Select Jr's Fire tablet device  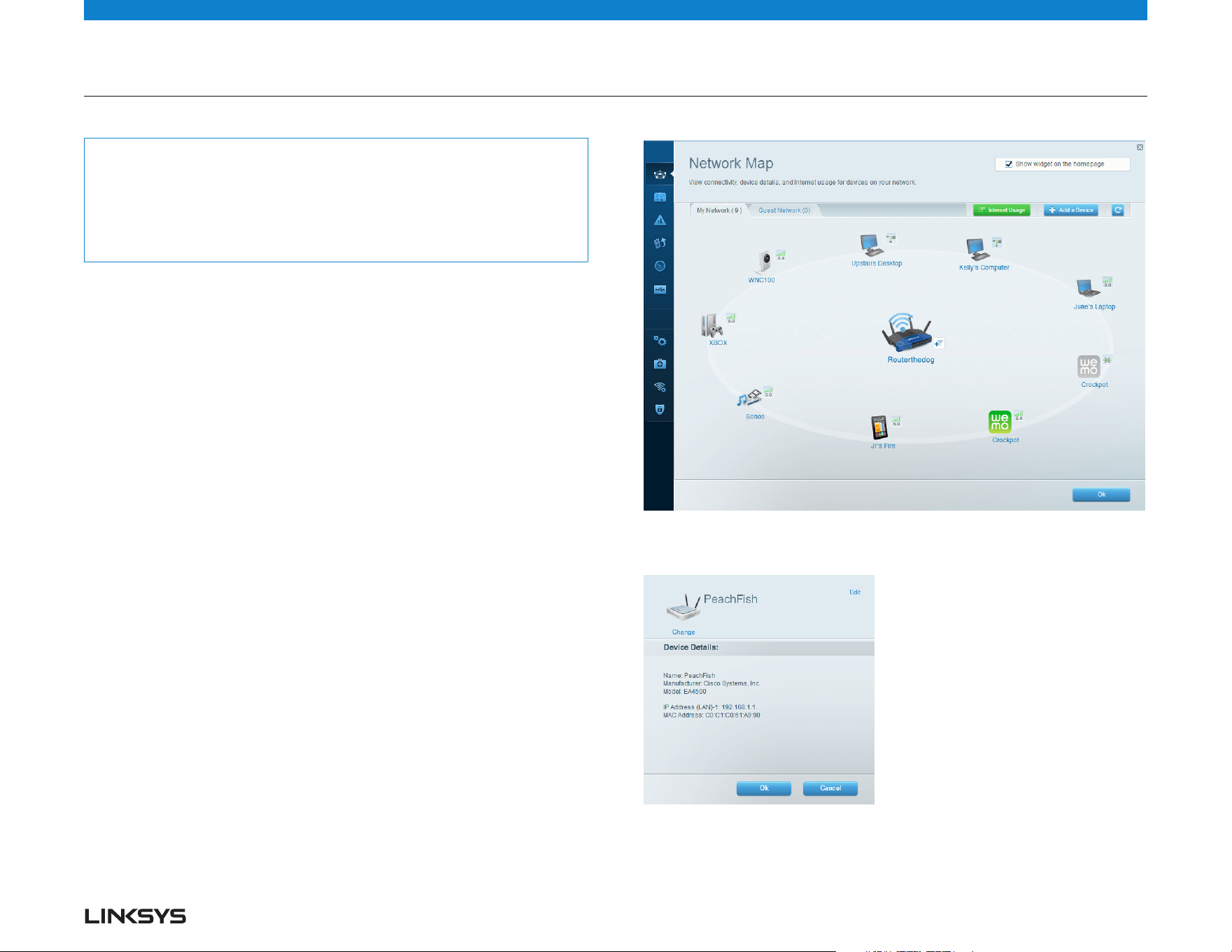[x=879, y=427]
